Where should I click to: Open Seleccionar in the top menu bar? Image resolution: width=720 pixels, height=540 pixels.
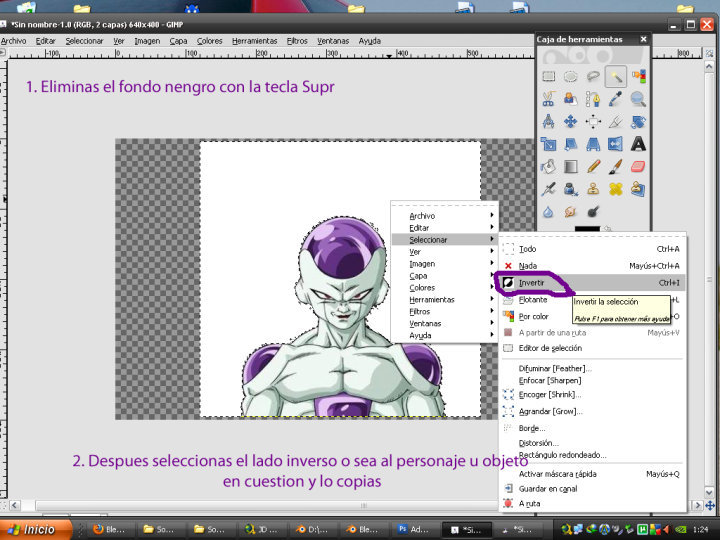(84, 41)
